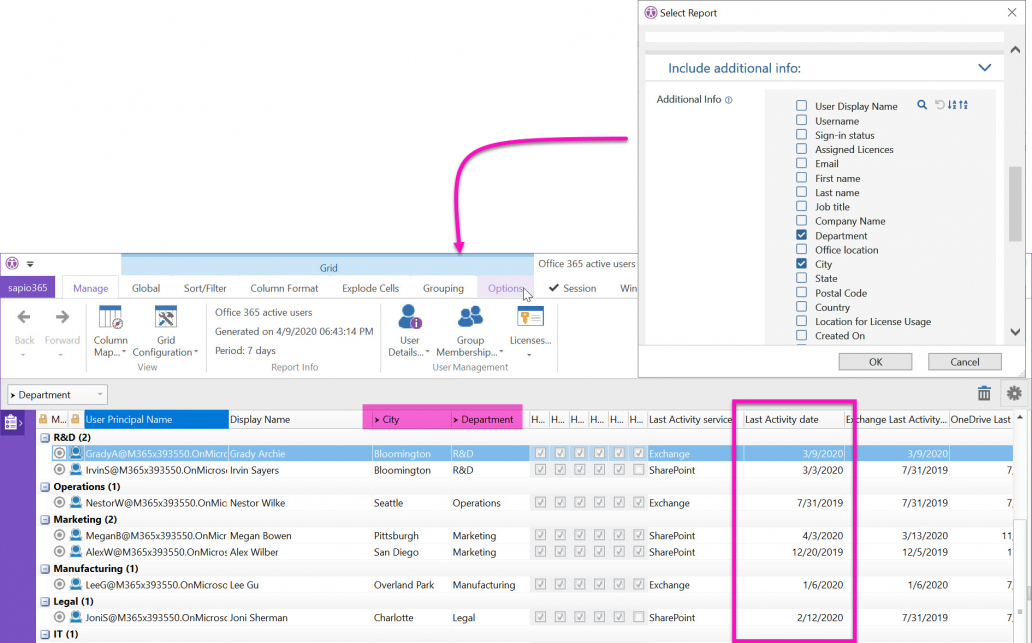Viewport: 1032px width, 643px height.
Task: Search the Additional Info list
Action: pyautogui.click(x=922, y=105)
